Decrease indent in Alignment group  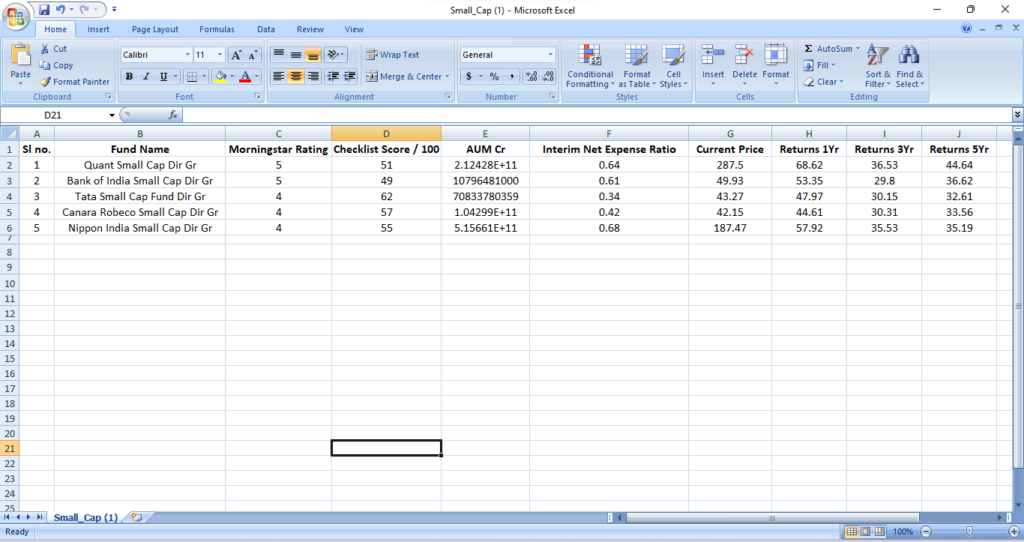(333, 76)
